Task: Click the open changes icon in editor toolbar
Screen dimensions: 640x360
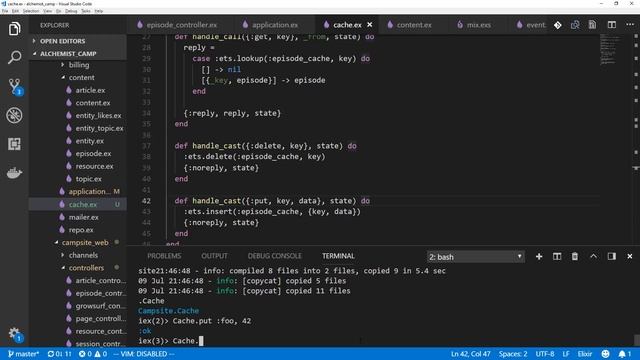Action: click(x=575, y=25)
